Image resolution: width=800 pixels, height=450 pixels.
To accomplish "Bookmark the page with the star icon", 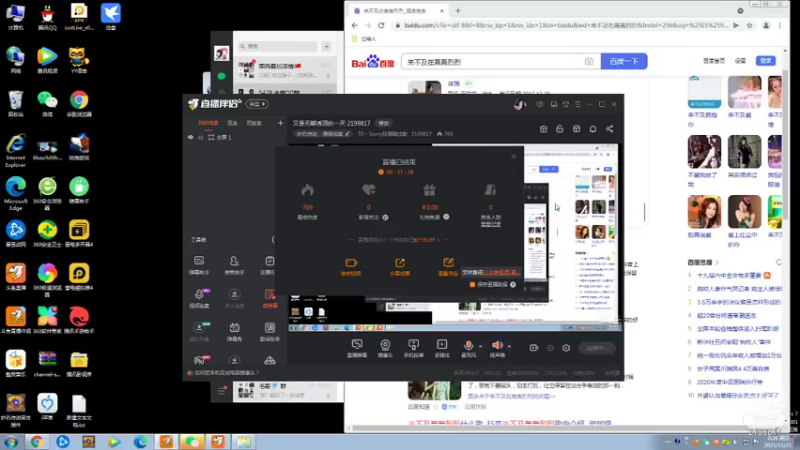I will tap(749, 25).
